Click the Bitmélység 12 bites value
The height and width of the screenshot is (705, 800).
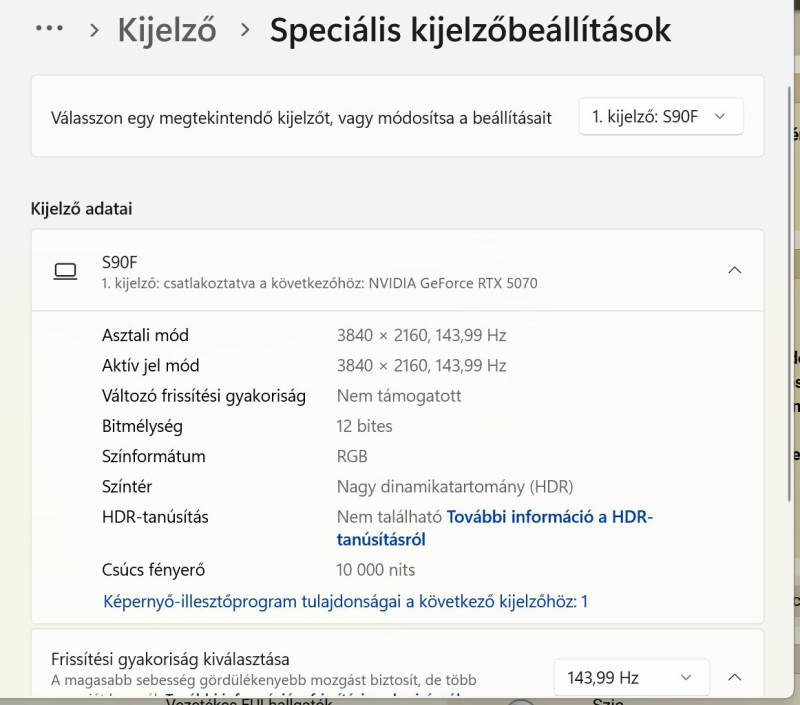tap(365, 426)
